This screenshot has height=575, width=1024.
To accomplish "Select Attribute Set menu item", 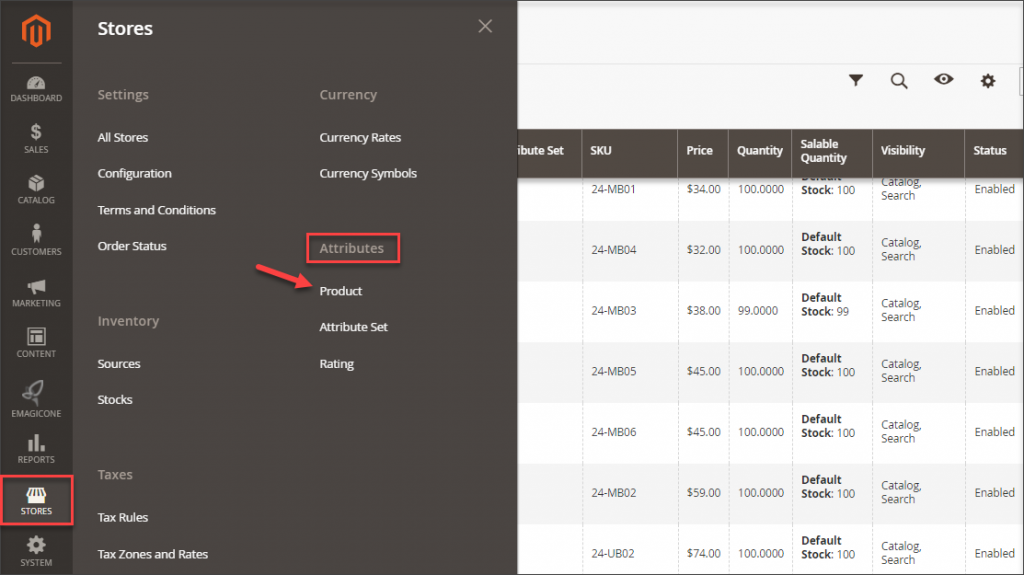I will pyautogui.click(x=353, y=327).
